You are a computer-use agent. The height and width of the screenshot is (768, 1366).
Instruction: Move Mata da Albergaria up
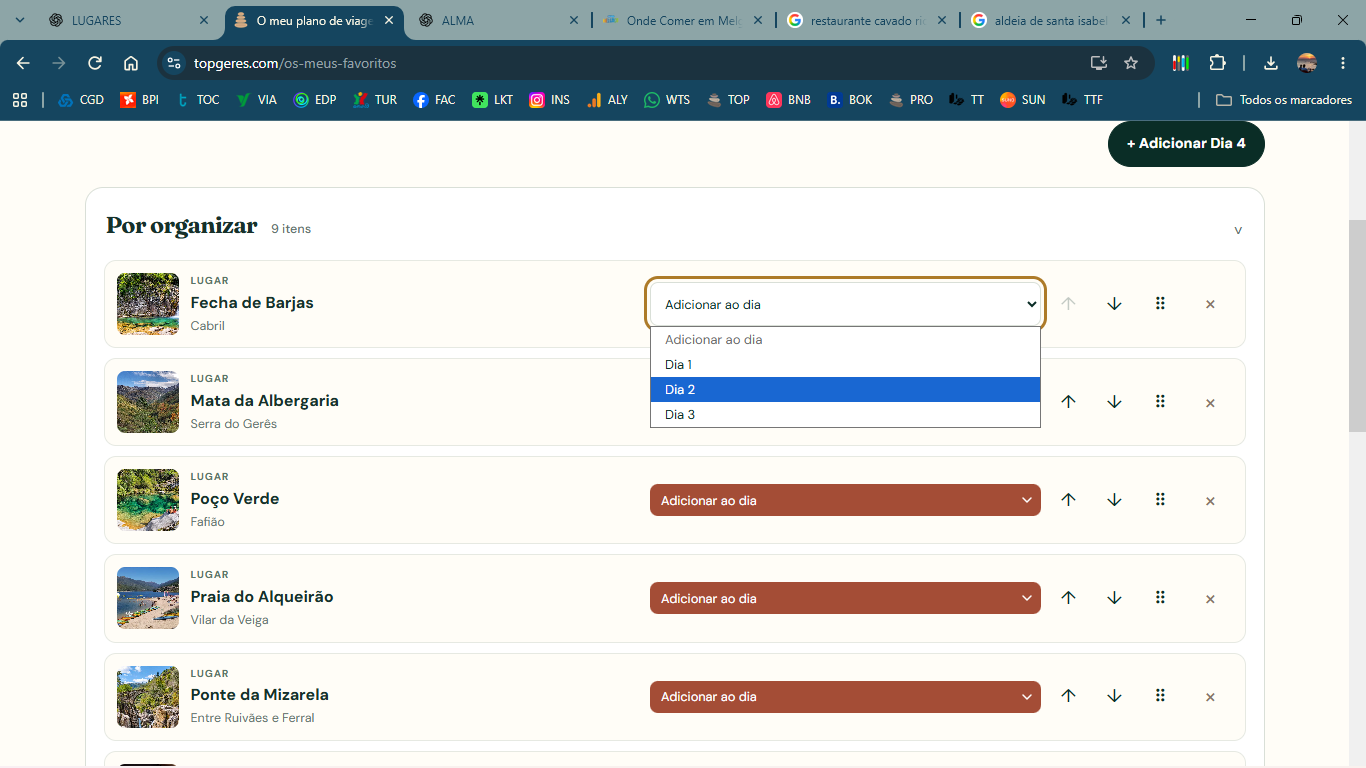pos(1068,402)
